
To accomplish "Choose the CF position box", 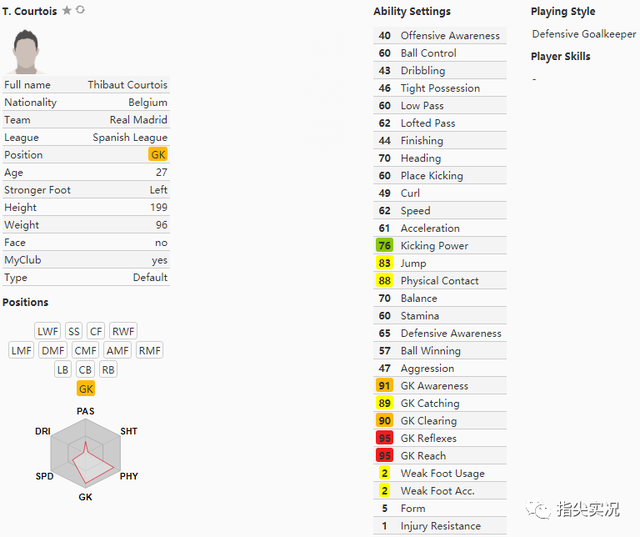I will click(x=96, y=331).
